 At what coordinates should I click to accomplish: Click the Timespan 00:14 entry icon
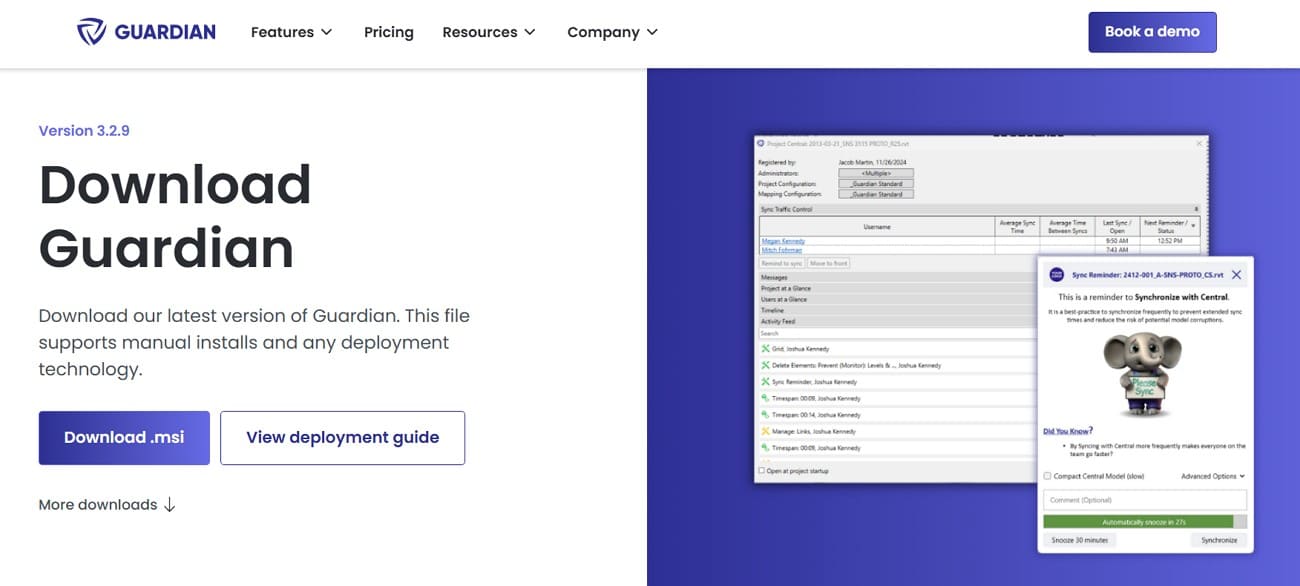766,415
